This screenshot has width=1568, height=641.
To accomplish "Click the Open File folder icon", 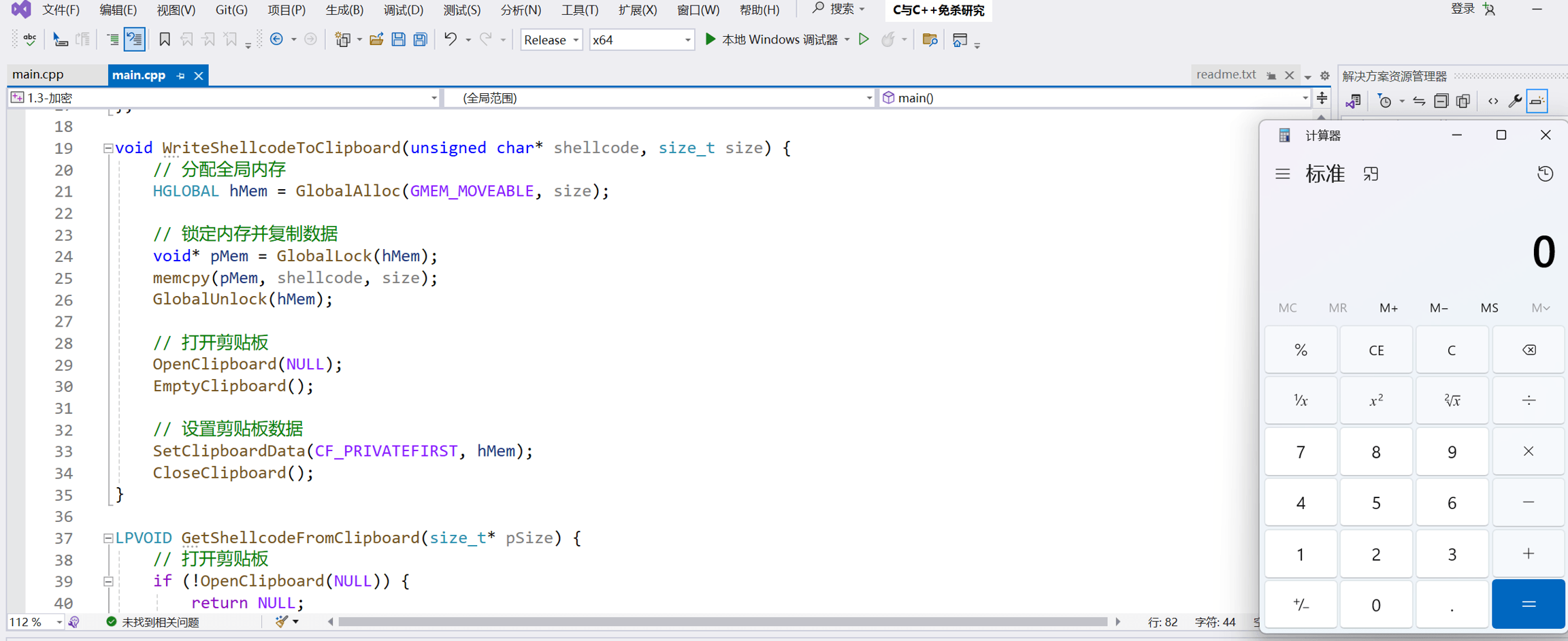I will (376, 39).
